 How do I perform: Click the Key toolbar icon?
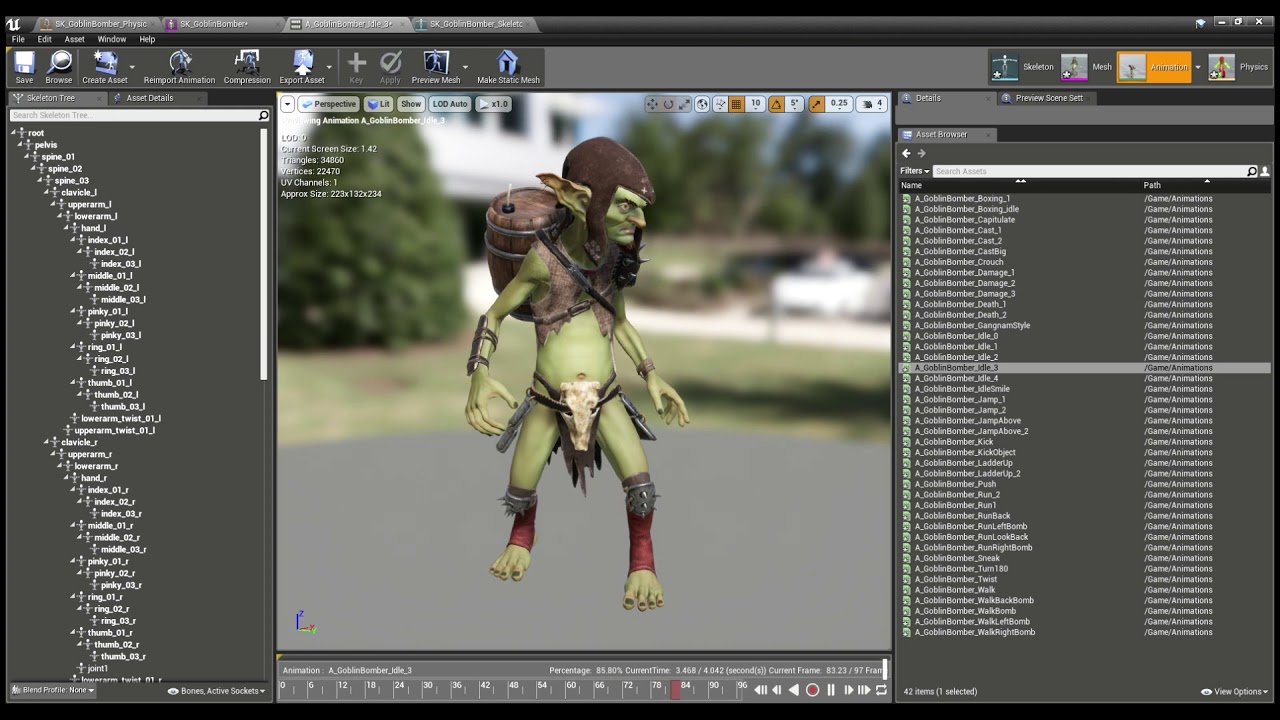356,68
